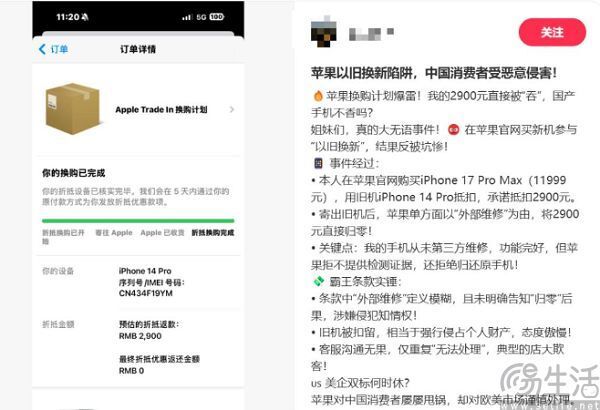Select the 折抵换购已开始 progress step
Image resolution: width=600 pixels, height=410 pixels.
pos(63,237)
